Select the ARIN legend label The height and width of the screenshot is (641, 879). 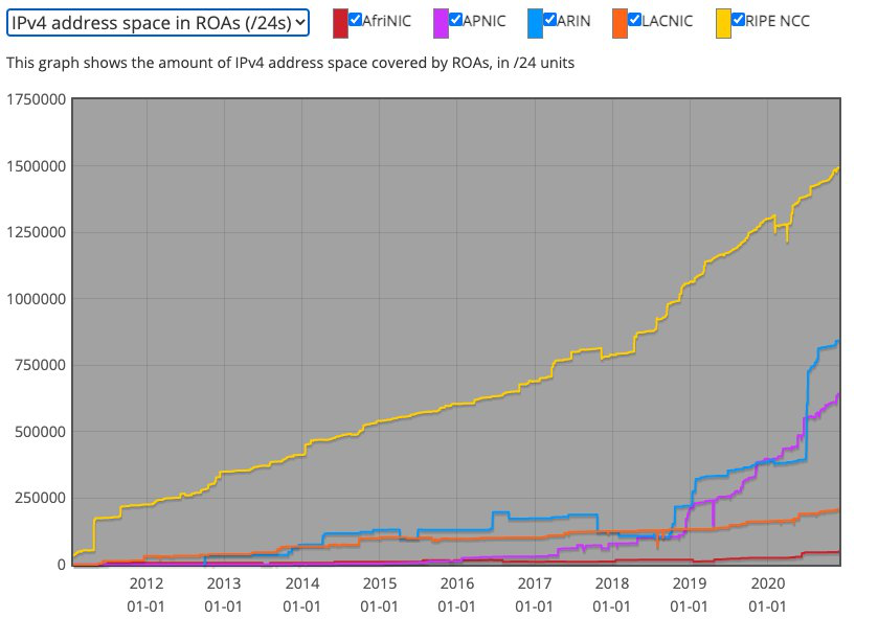click(572, 19)
